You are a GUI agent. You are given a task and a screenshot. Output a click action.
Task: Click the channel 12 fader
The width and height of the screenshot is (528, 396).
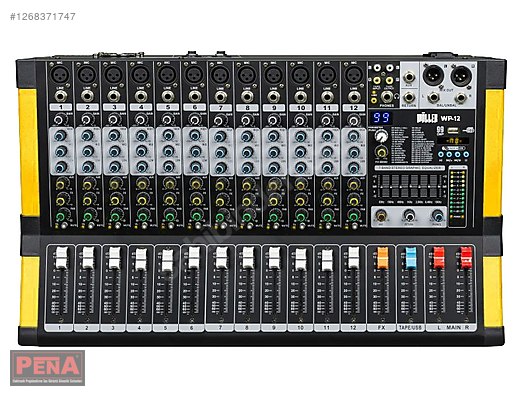point(354,258)
